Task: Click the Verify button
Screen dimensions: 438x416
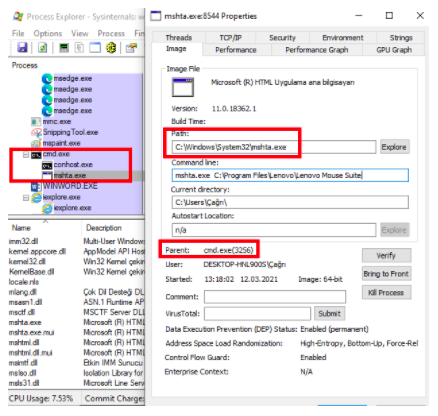Action: pyautogui.click(x=386, y=256)
